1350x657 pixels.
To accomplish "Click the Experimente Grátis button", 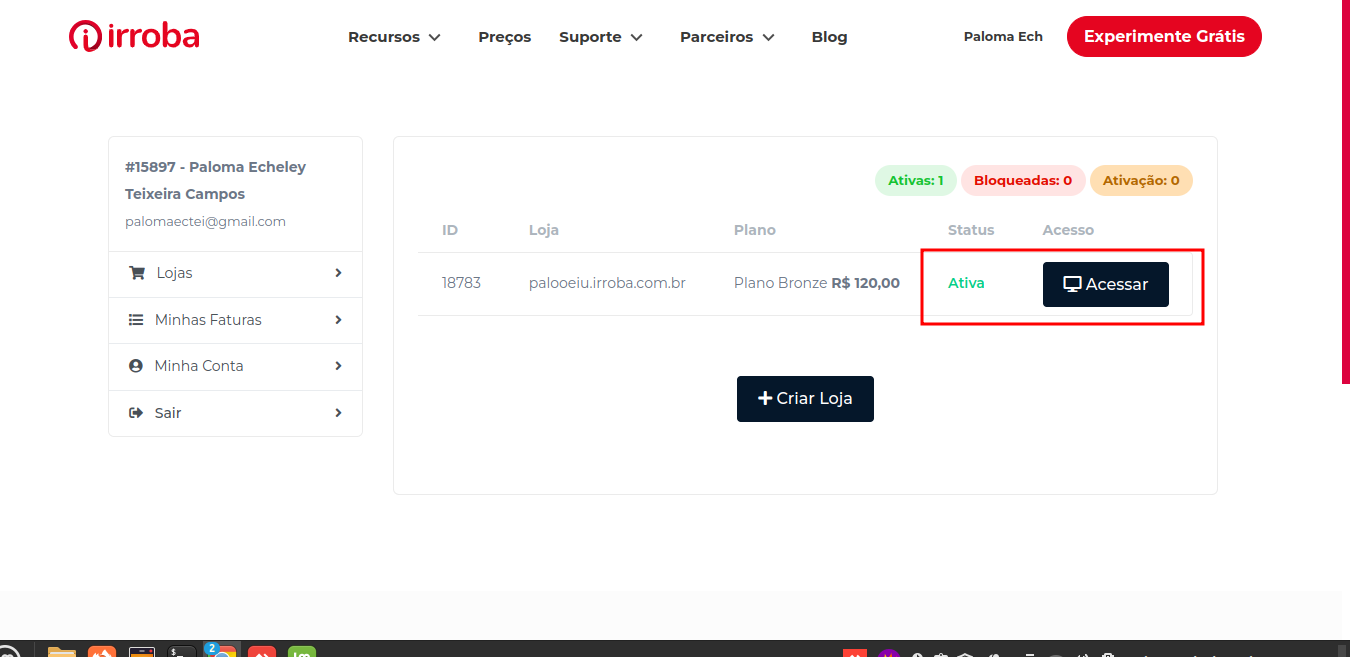I will pyautogui.click(x=1164, y=37).
